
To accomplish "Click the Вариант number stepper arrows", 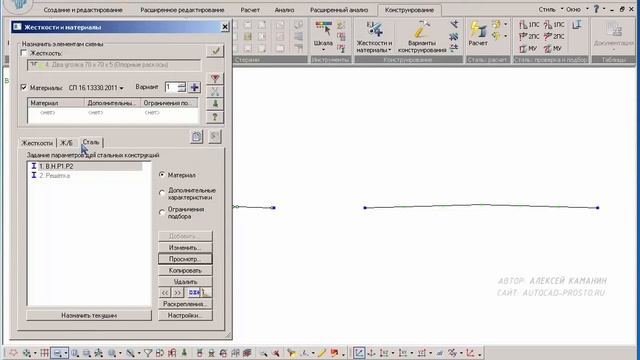I will [182, 87].
